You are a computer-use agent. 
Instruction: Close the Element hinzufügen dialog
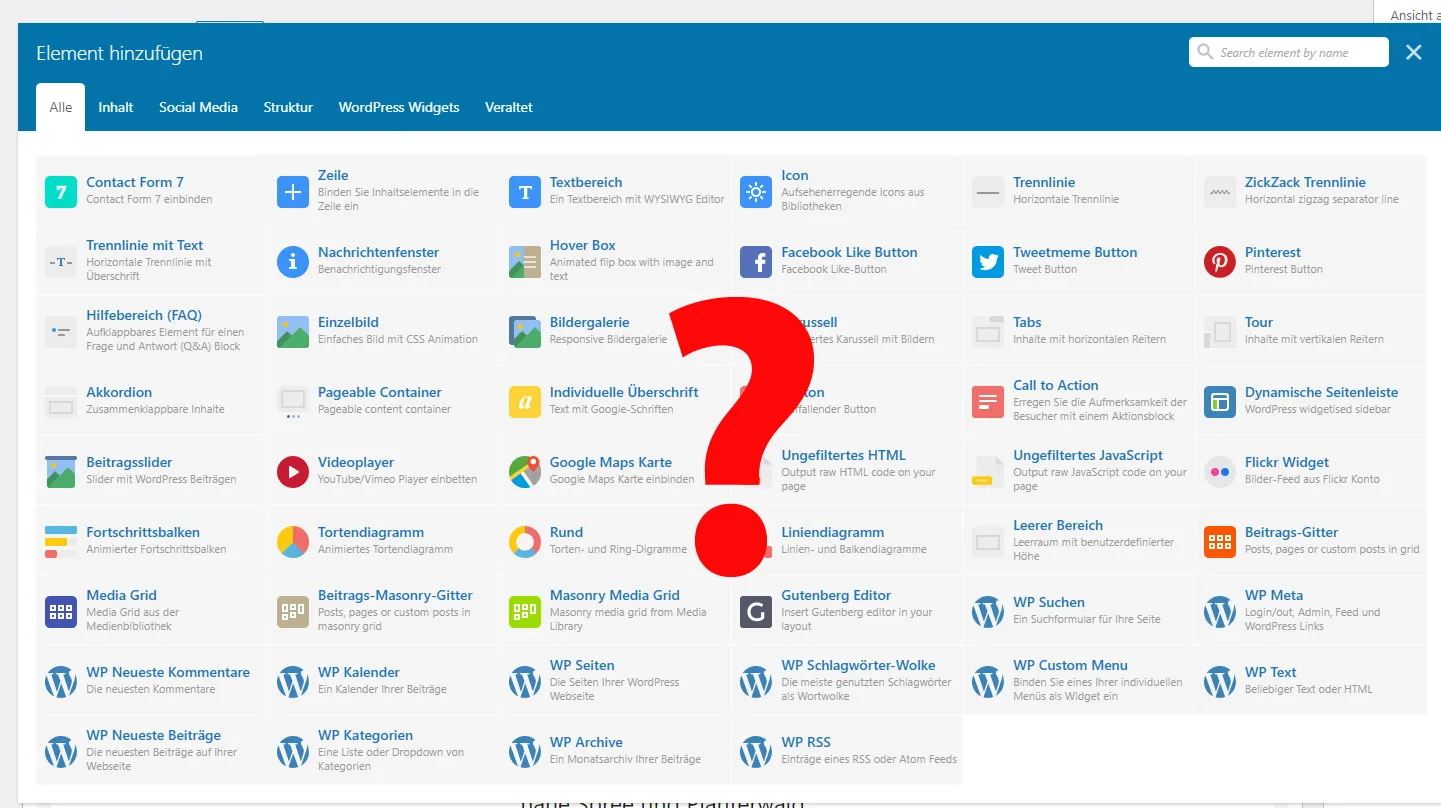click(x=1414, y=52)
